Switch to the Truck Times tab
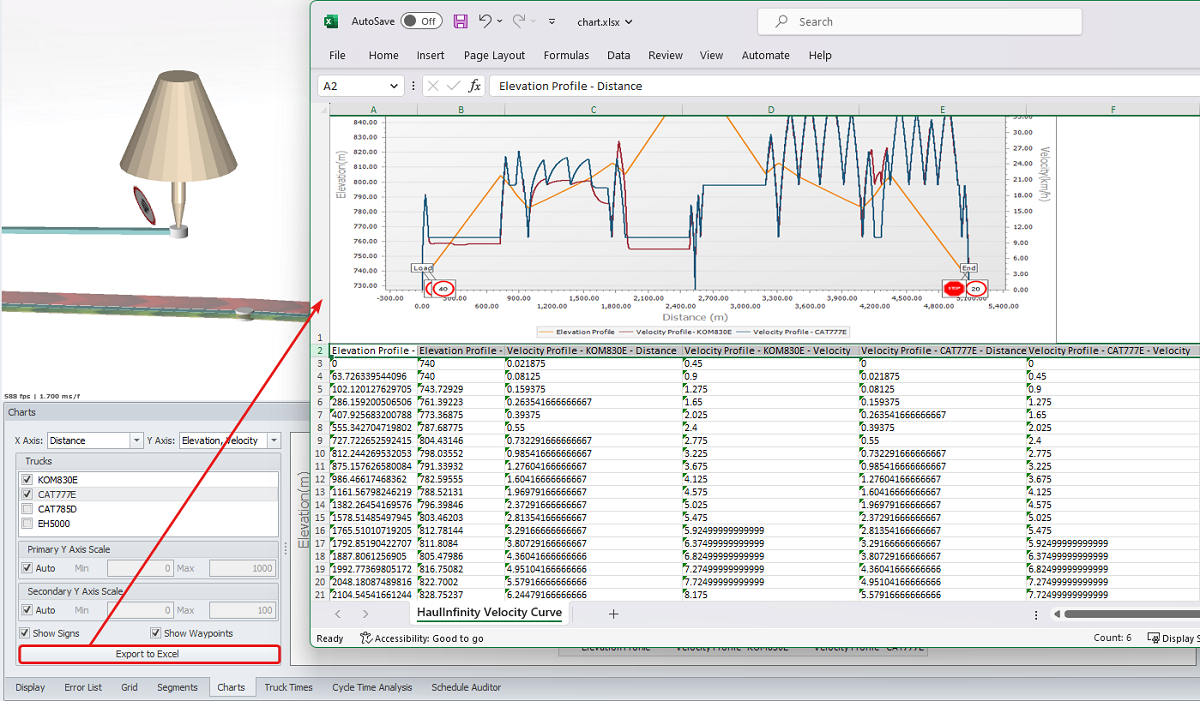Image resolution: width=1200 pixels, height=701 pixels. [x=288, y=687]
